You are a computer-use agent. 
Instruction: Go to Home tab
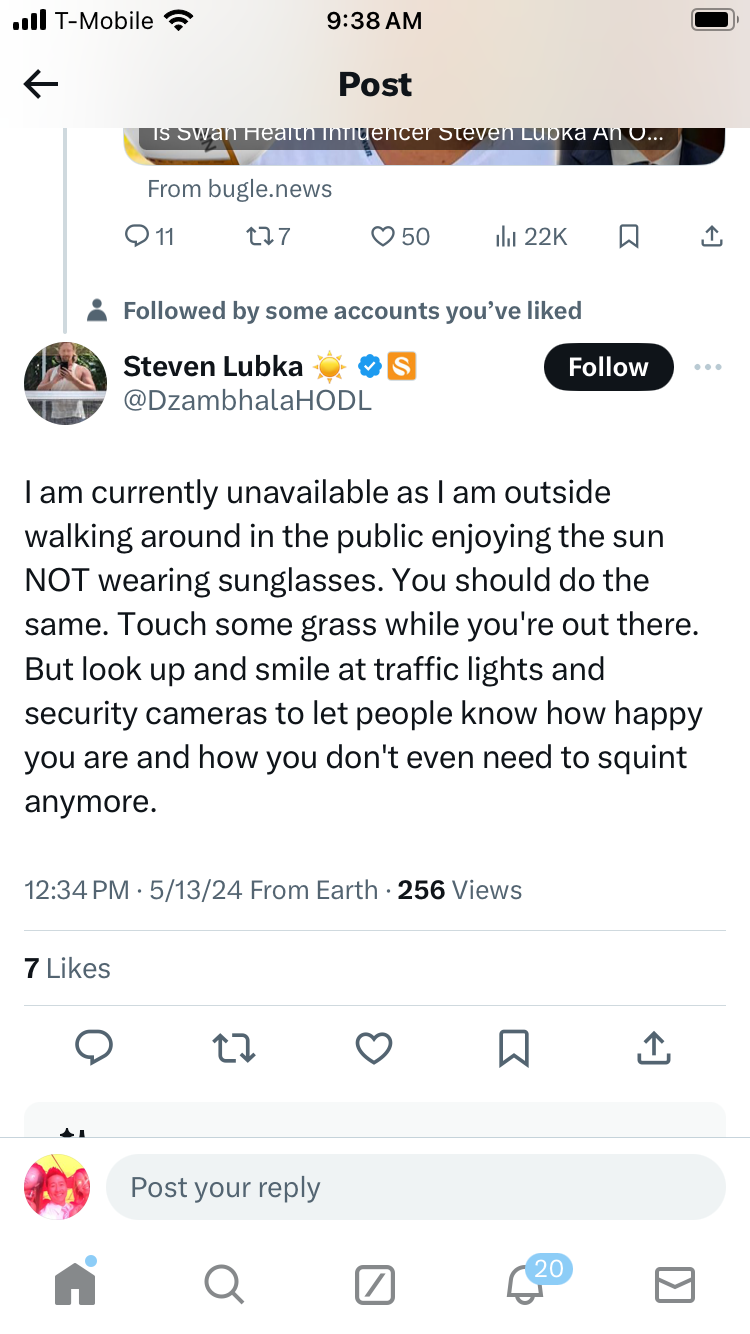click(x=75, y=1283)
